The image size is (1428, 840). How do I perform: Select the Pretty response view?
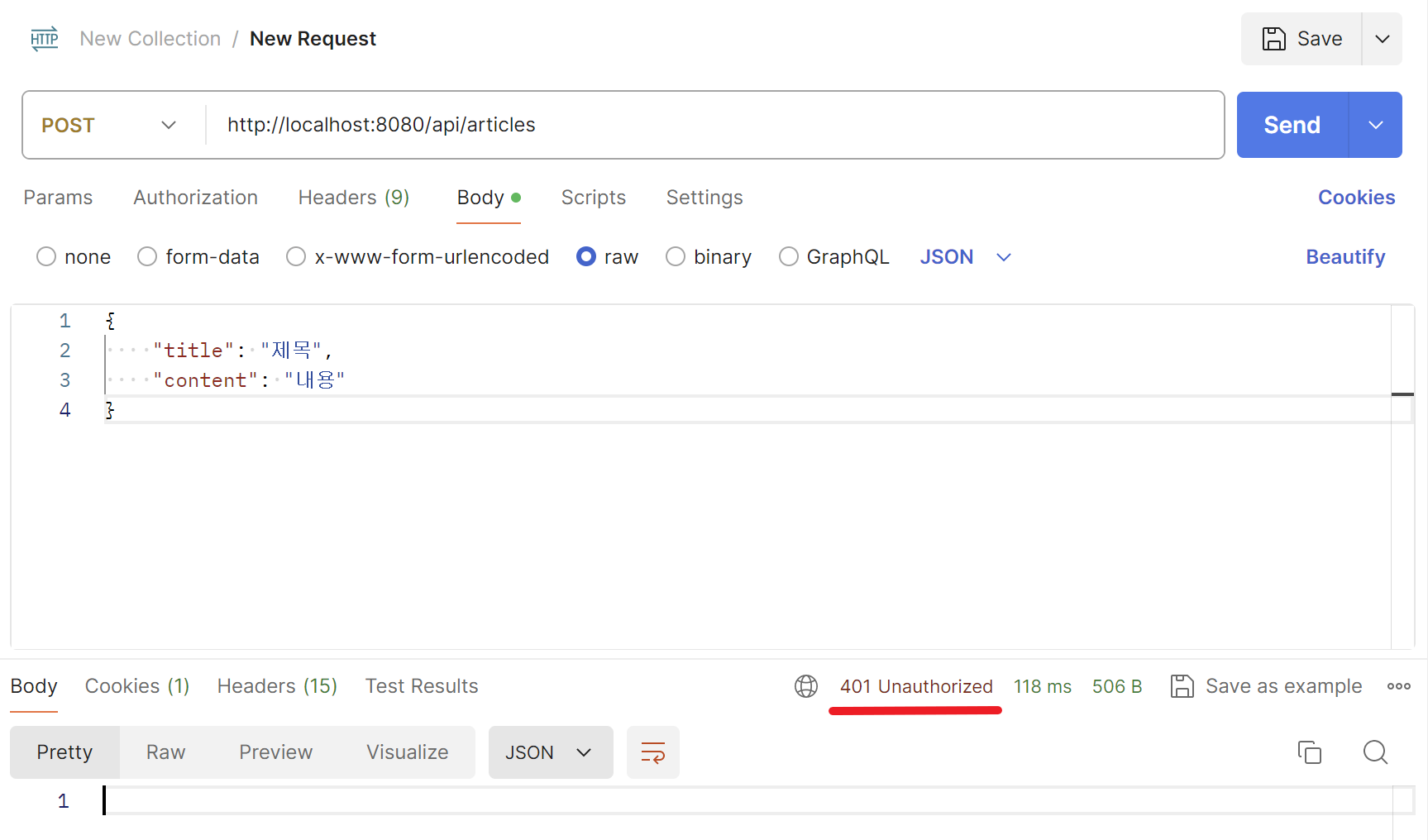(64, 752)
